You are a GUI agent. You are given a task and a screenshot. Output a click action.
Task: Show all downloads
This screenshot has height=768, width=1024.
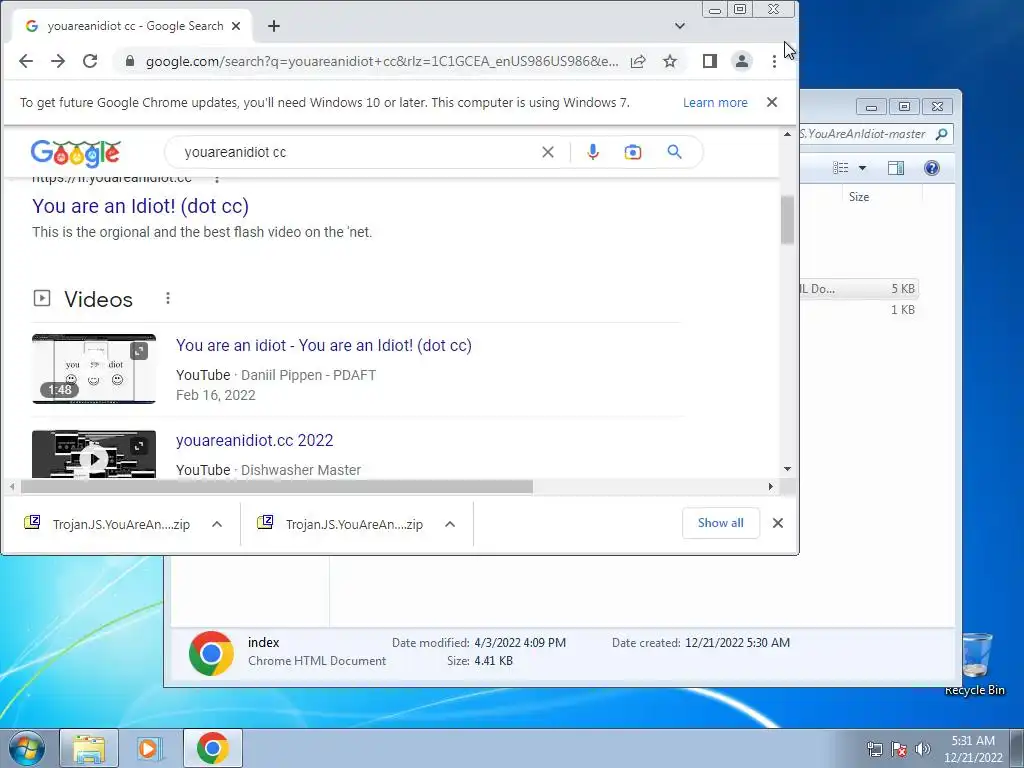pyautogui.click(x=720, y=523)
